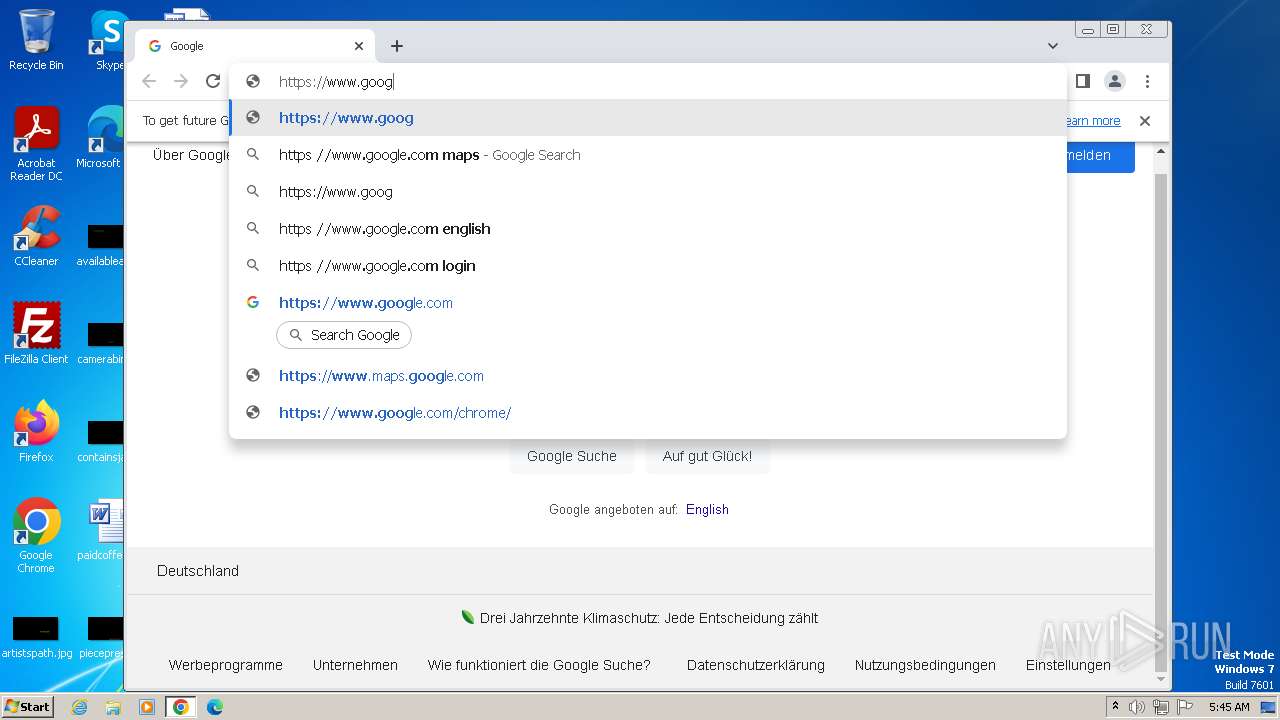This screenshot has width=1280, height=720.
Task: Close the Google tab
Action: tap(359, 46)
